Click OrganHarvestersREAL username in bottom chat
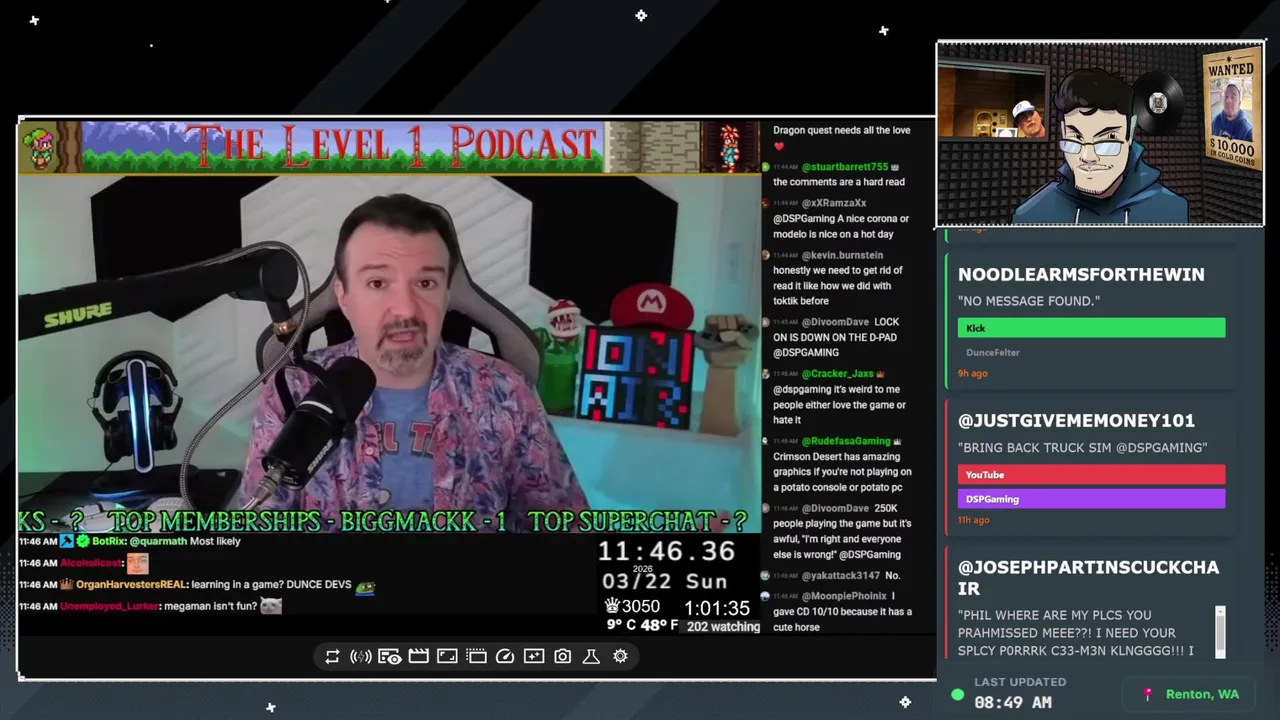 130,585
